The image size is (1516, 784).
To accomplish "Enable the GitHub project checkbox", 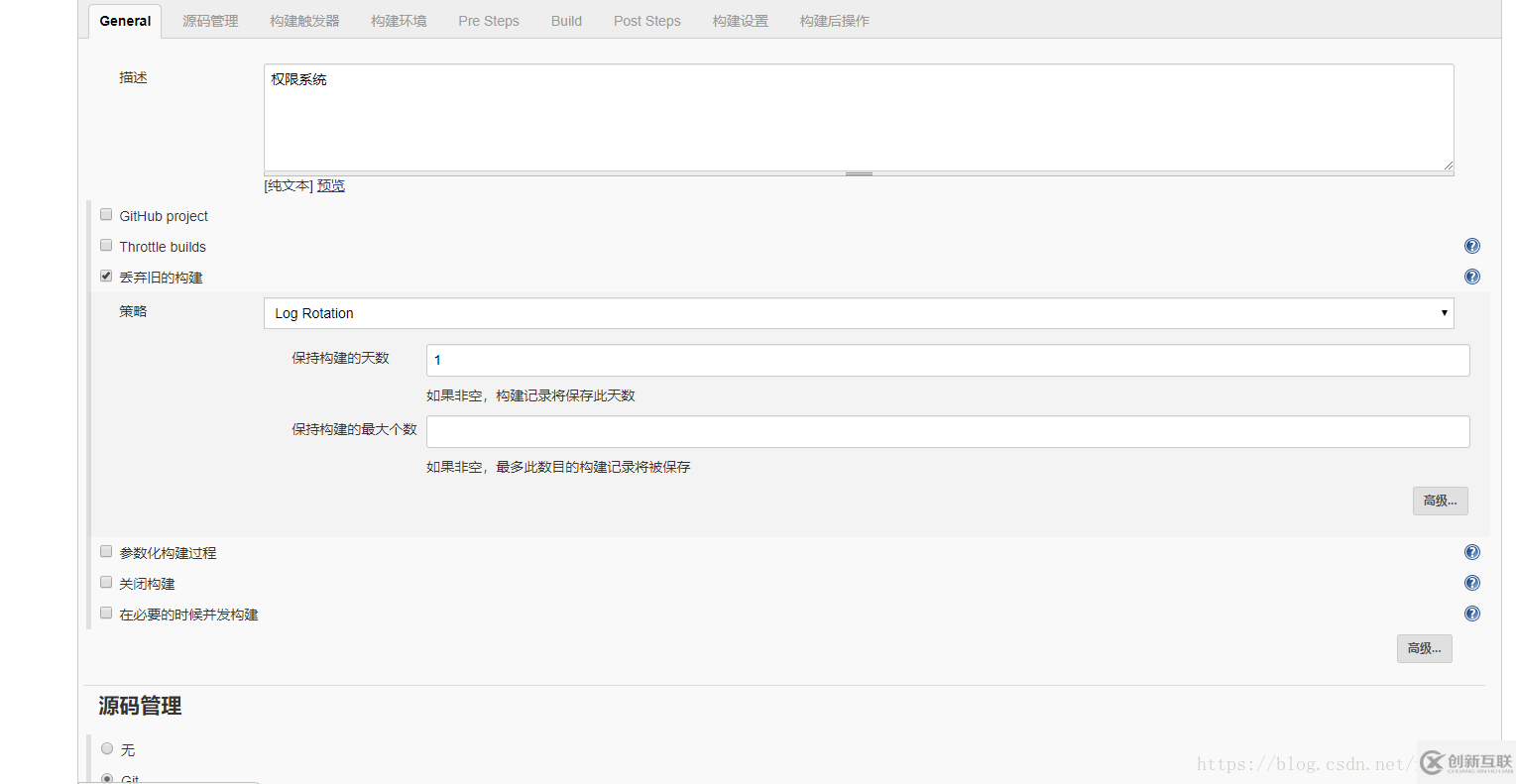I will pyautogui.click(x=106, y=214).
